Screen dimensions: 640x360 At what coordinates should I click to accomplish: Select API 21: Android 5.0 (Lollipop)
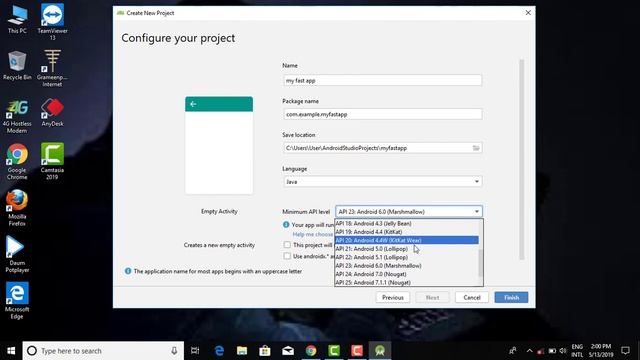[407, 249]
